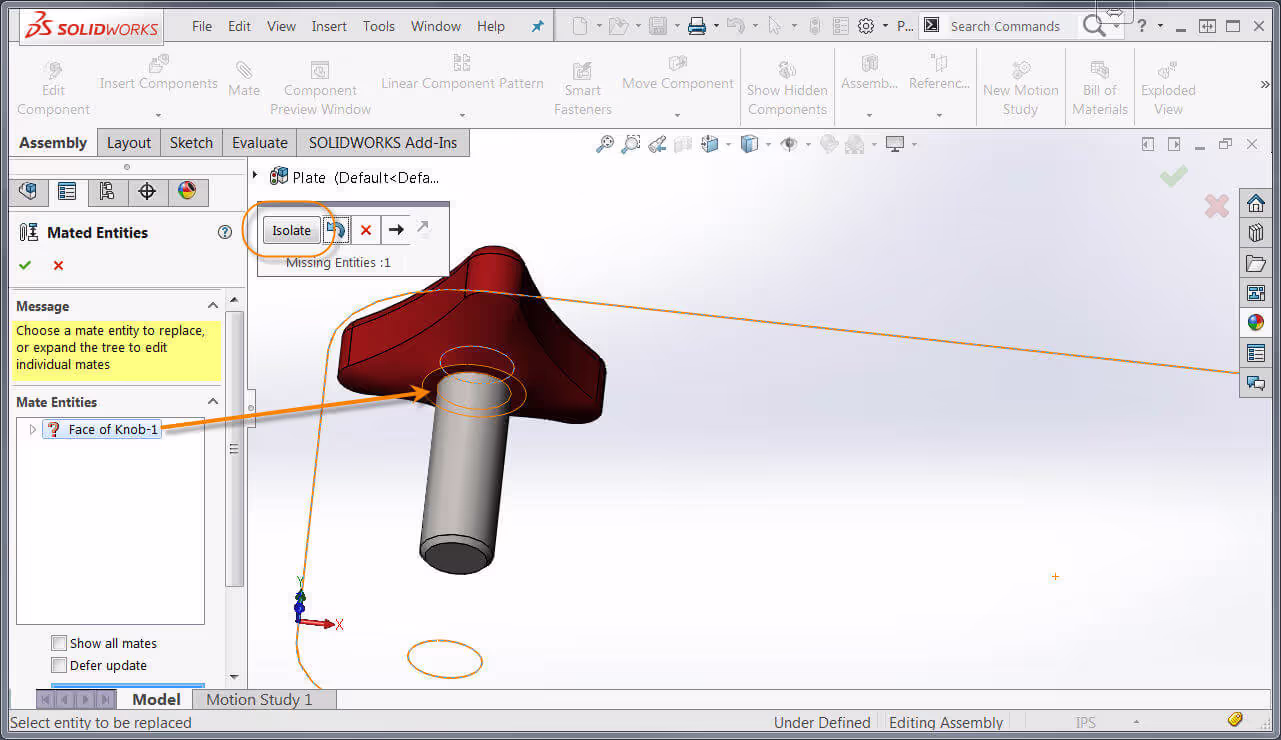The height and width of the screenshot is (740, 1281).
Task: Click the Mate toolbar button
Action: click(x=243, y=80)
